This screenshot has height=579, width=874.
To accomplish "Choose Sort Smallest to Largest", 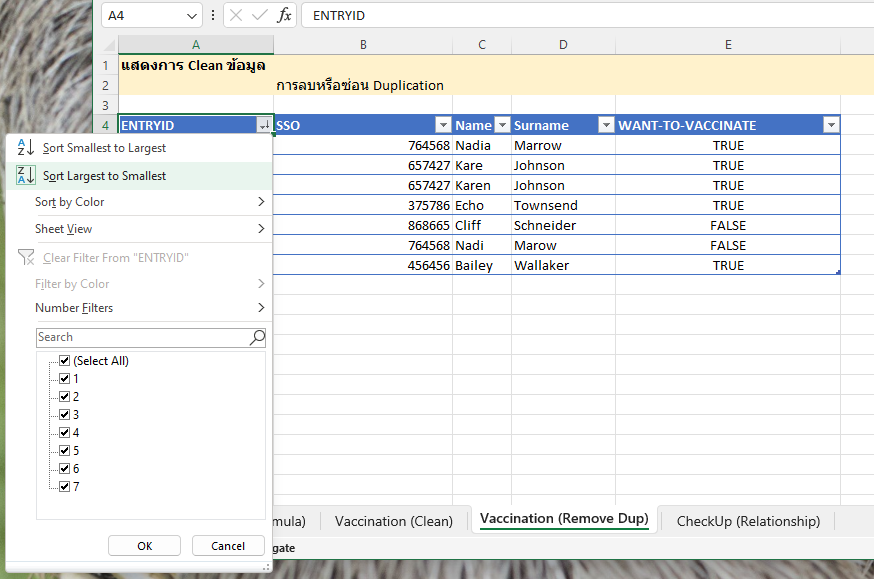I will (x=139, y=148).
